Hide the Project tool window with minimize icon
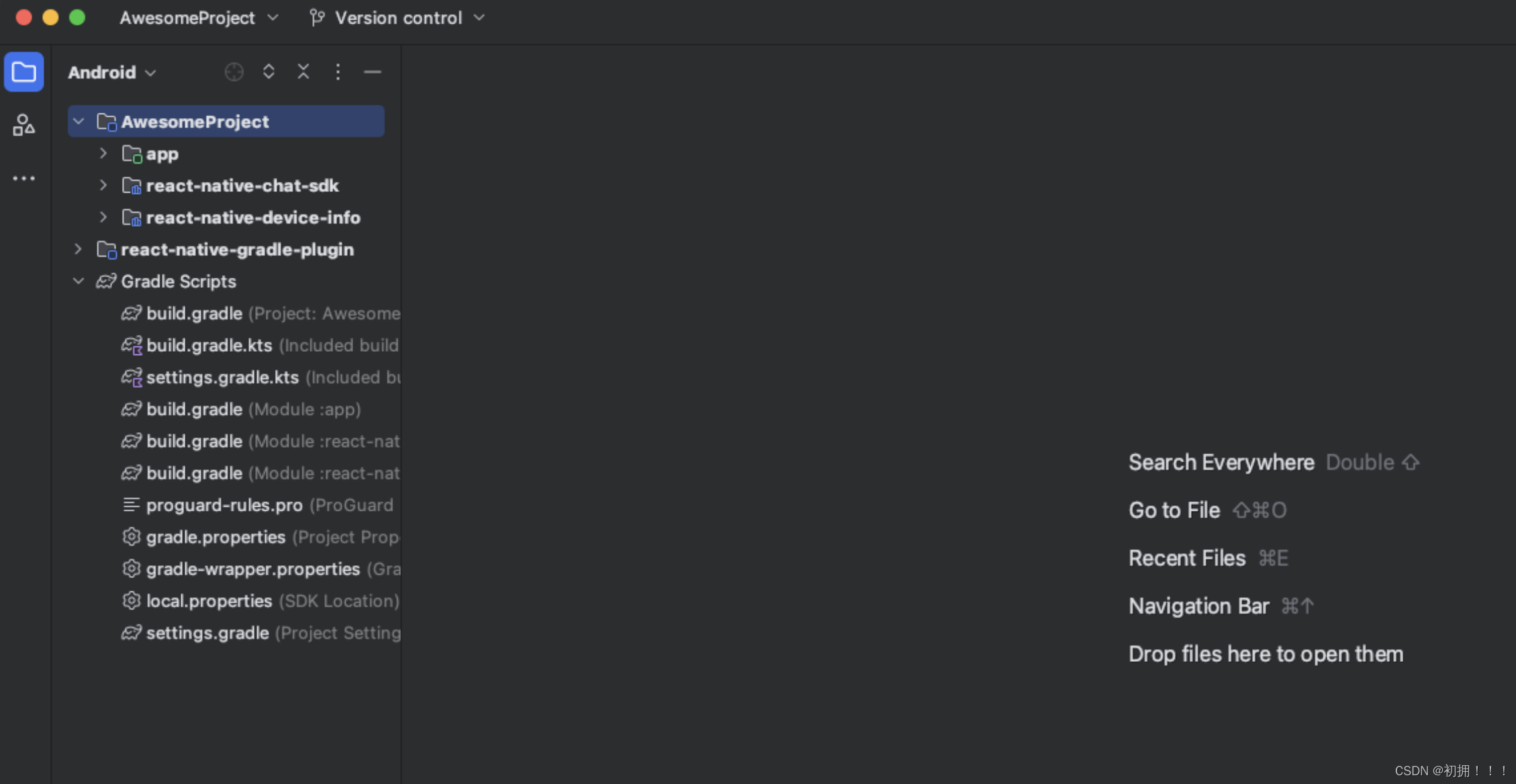Image resolution: width=1516 pixels, height=784 pixels. (x=373, y=72)
